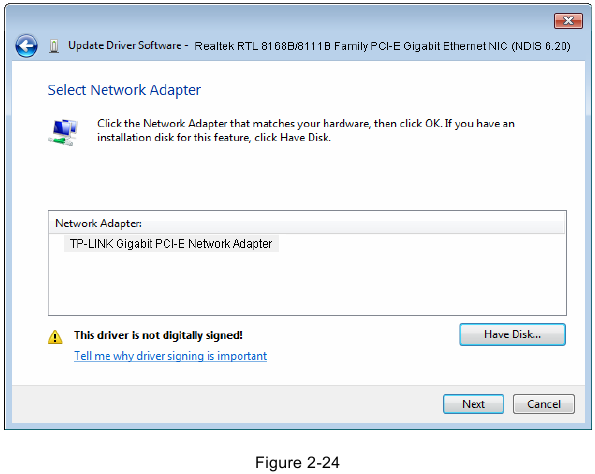
Task: Click the yellow warning triangle icon
Action: pyautogui.click(x=55, y=337)
